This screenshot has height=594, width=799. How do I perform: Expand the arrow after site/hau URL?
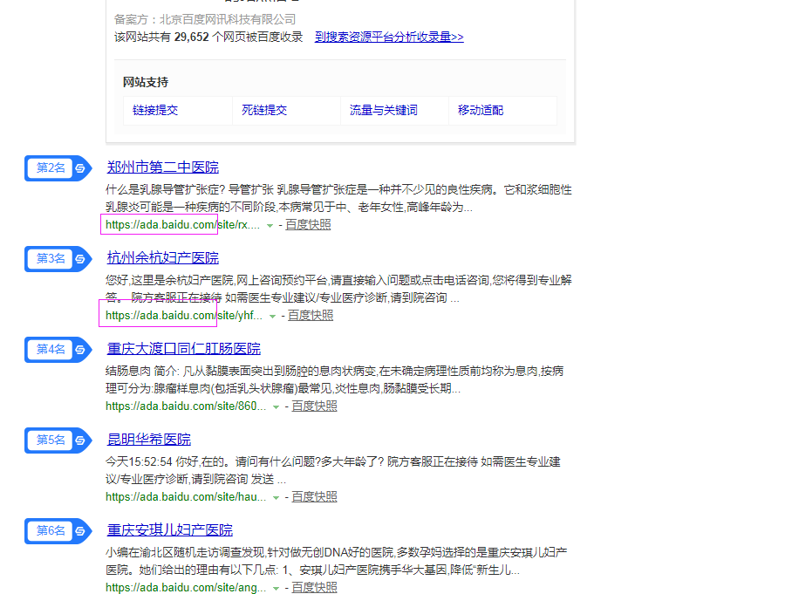(x=276, y=497)
